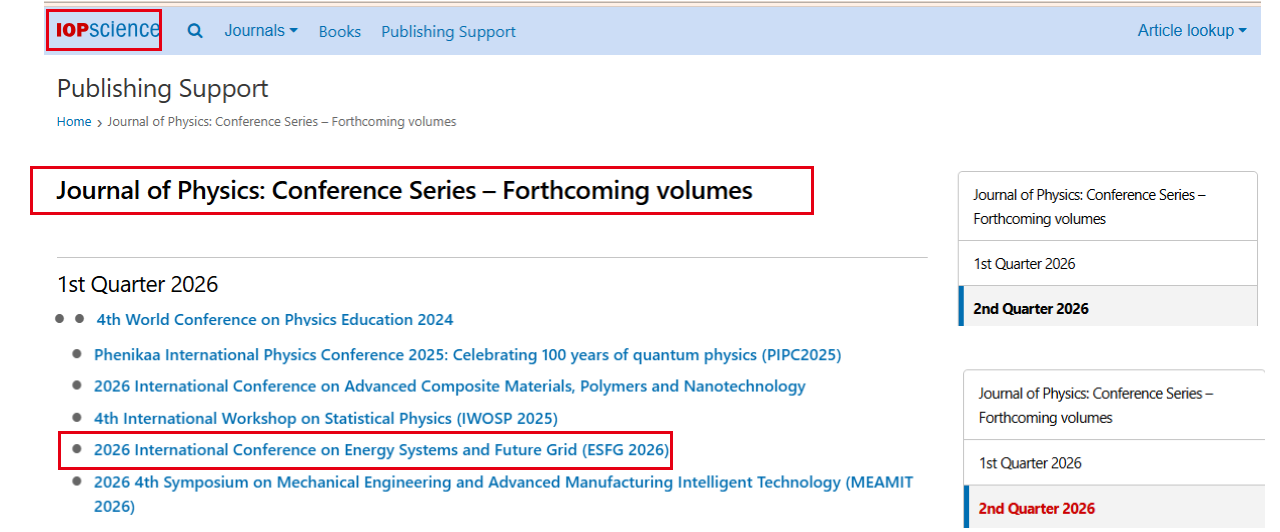Open the IWOSP 2025 workshop link

tap(325, 418)
